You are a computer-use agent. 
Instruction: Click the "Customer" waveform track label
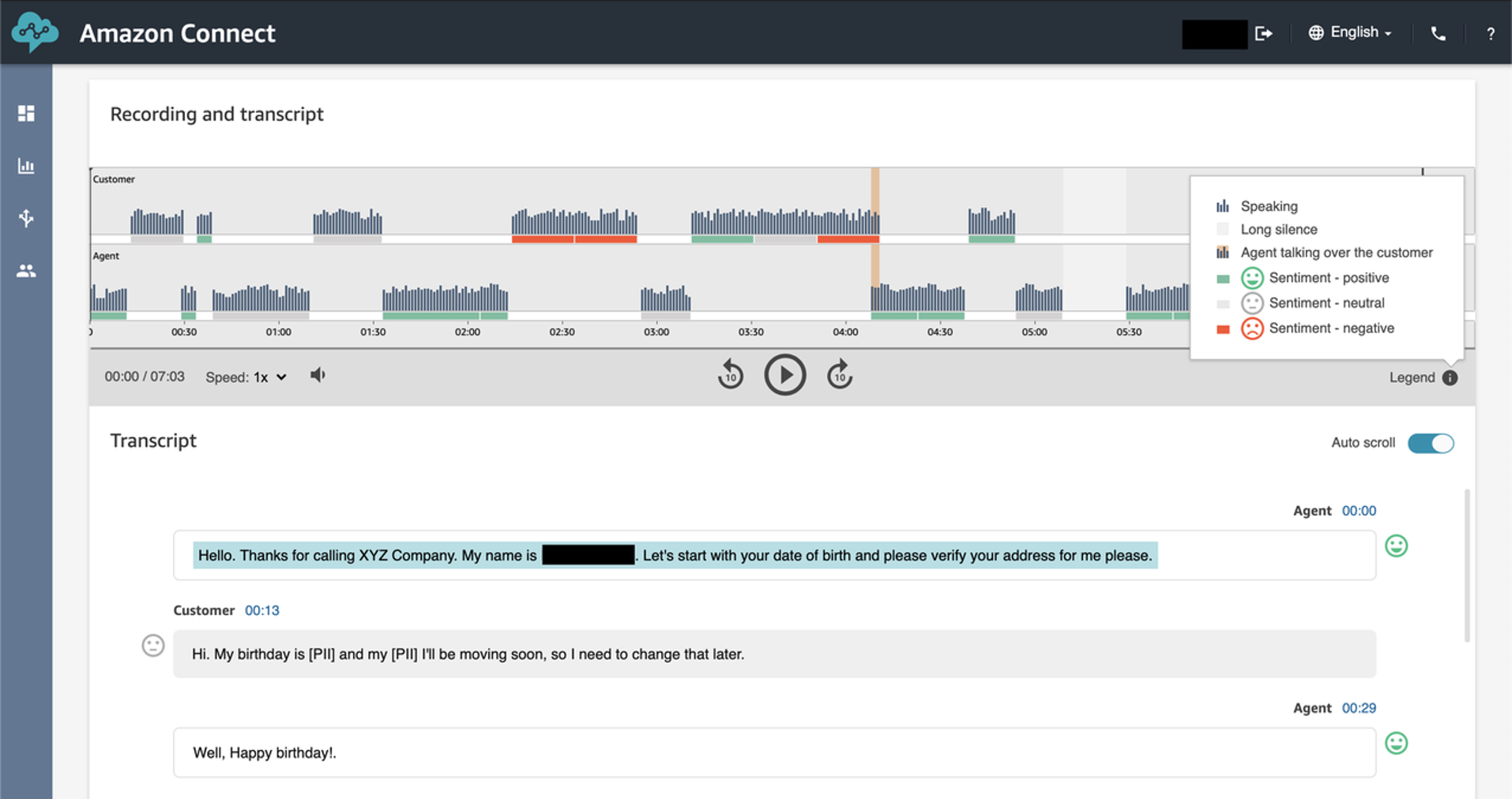114,179
